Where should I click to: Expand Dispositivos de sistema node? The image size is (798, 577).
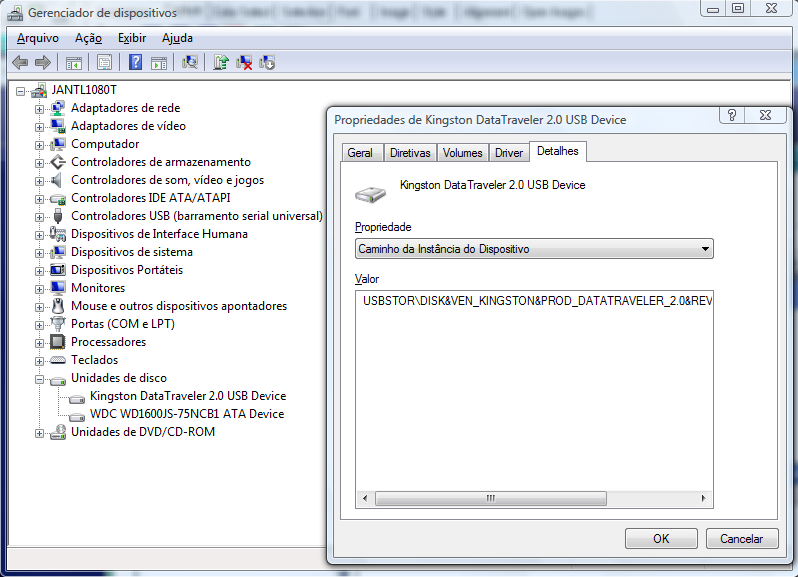(39, 253)
